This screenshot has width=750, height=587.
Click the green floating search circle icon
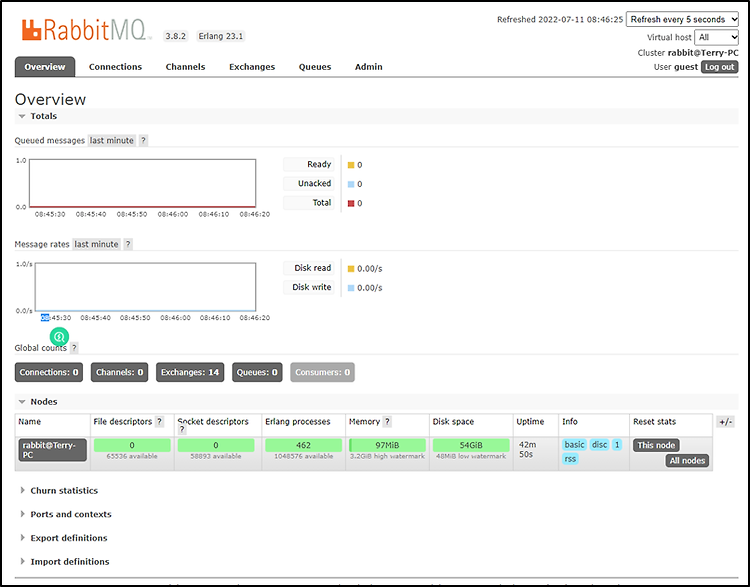(59, 337)
